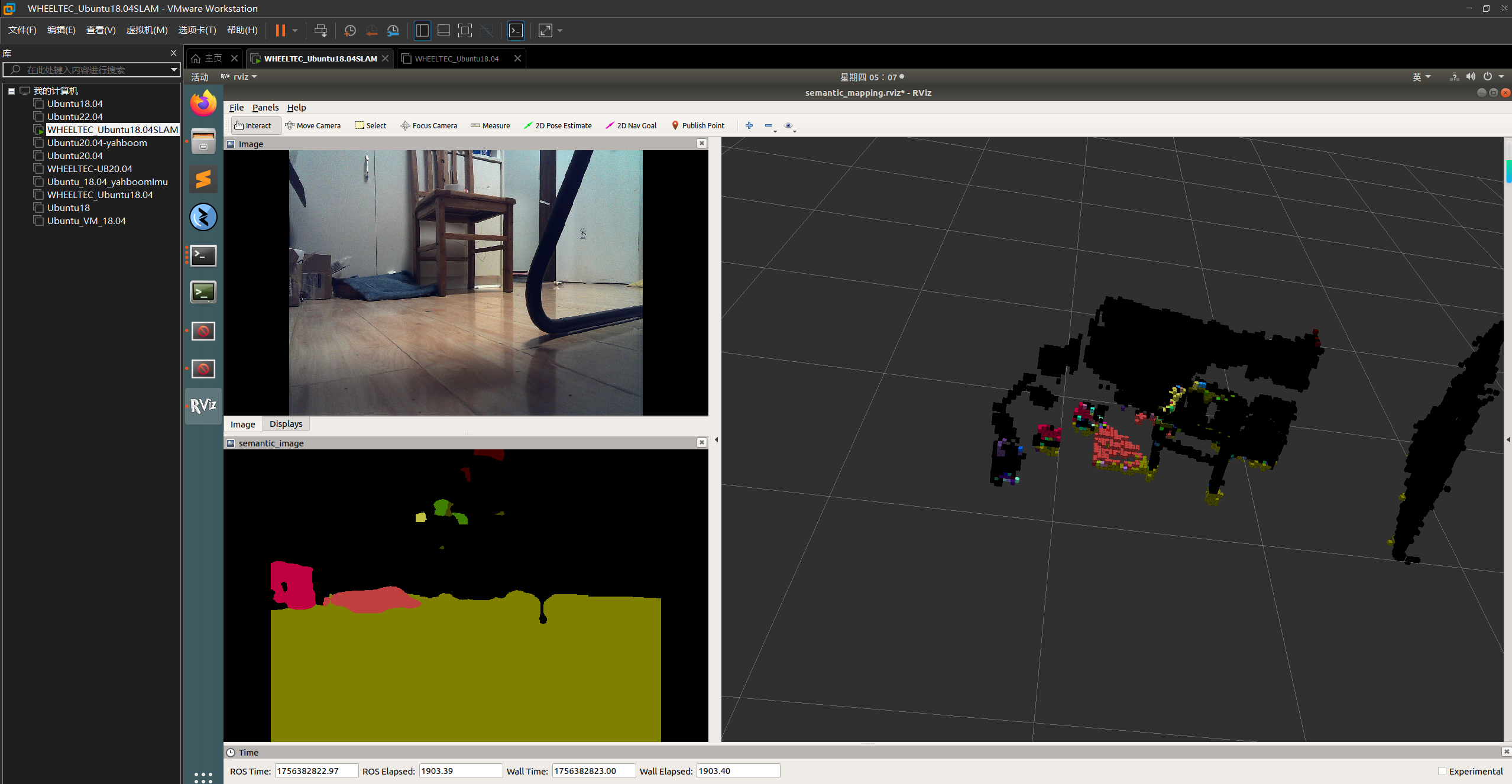Open the power system menu

click(x=1492, y=77)
